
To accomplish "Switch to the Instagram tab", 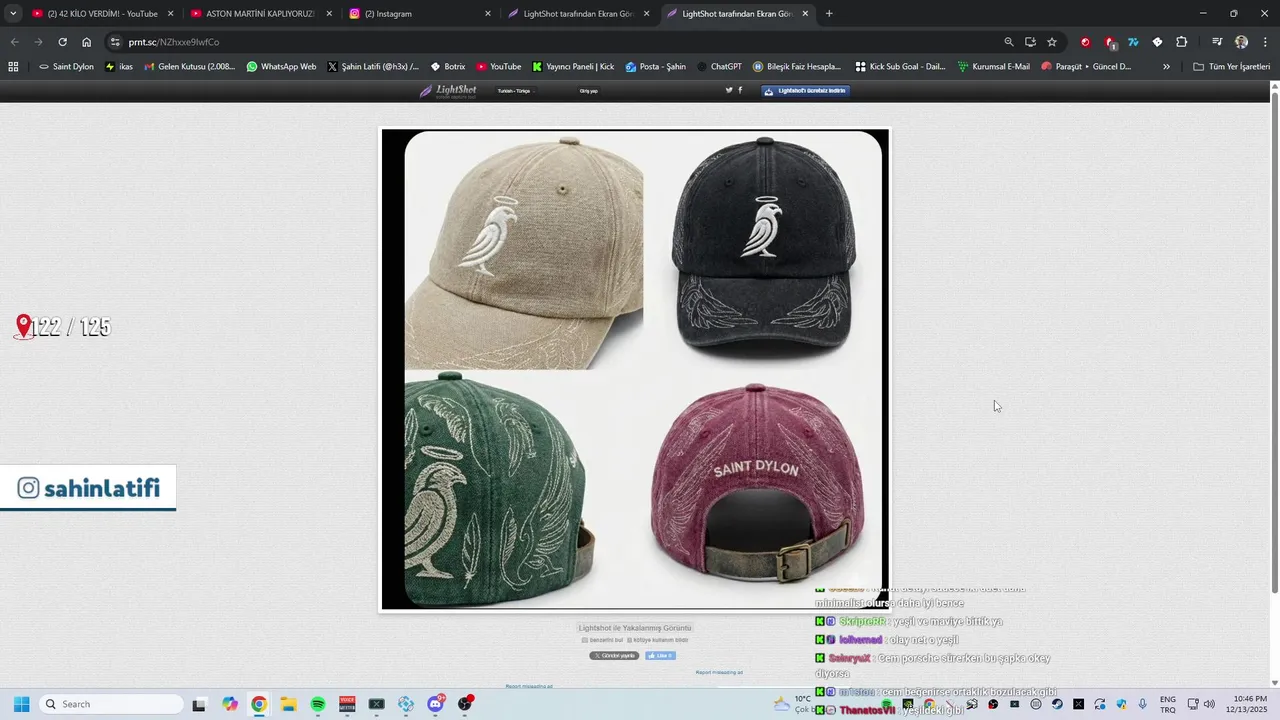I will point(418,14).
